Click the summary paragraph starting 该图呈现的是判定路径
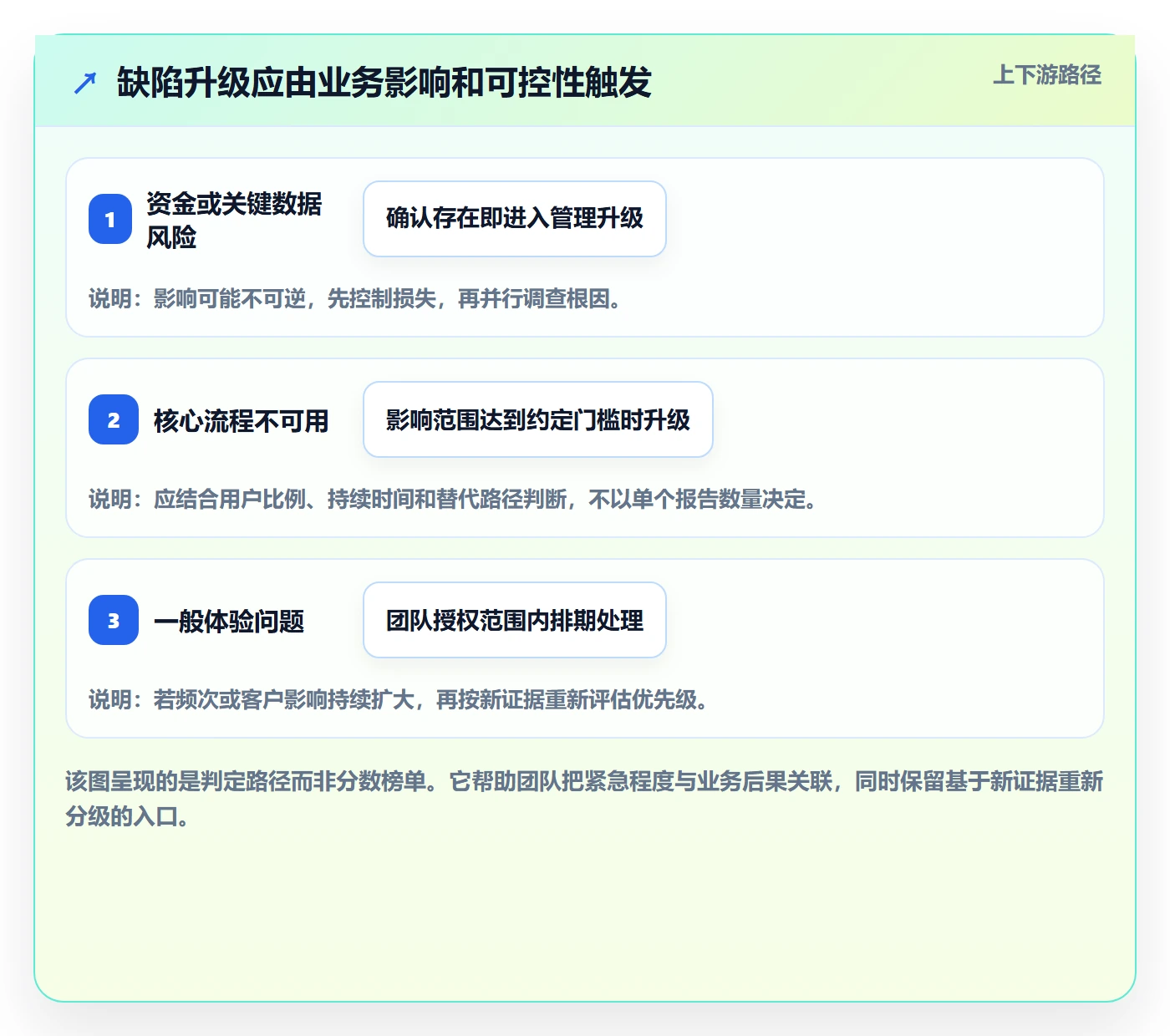This screenshot has height=1036, width=1170. tap(585, 799)
